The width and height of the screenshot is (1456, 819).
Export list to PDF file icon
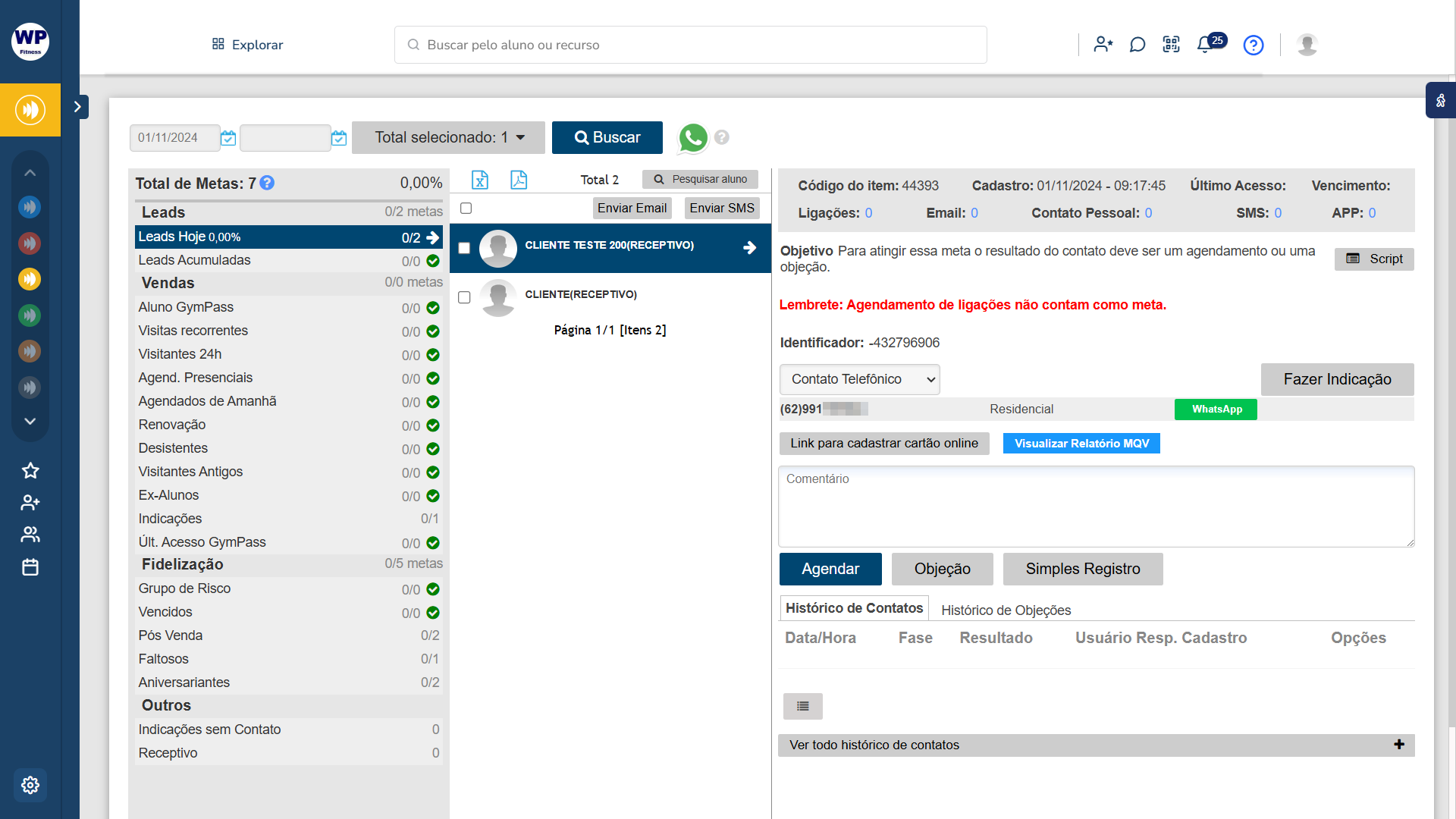pyautogui.click(x=519, y=180)
